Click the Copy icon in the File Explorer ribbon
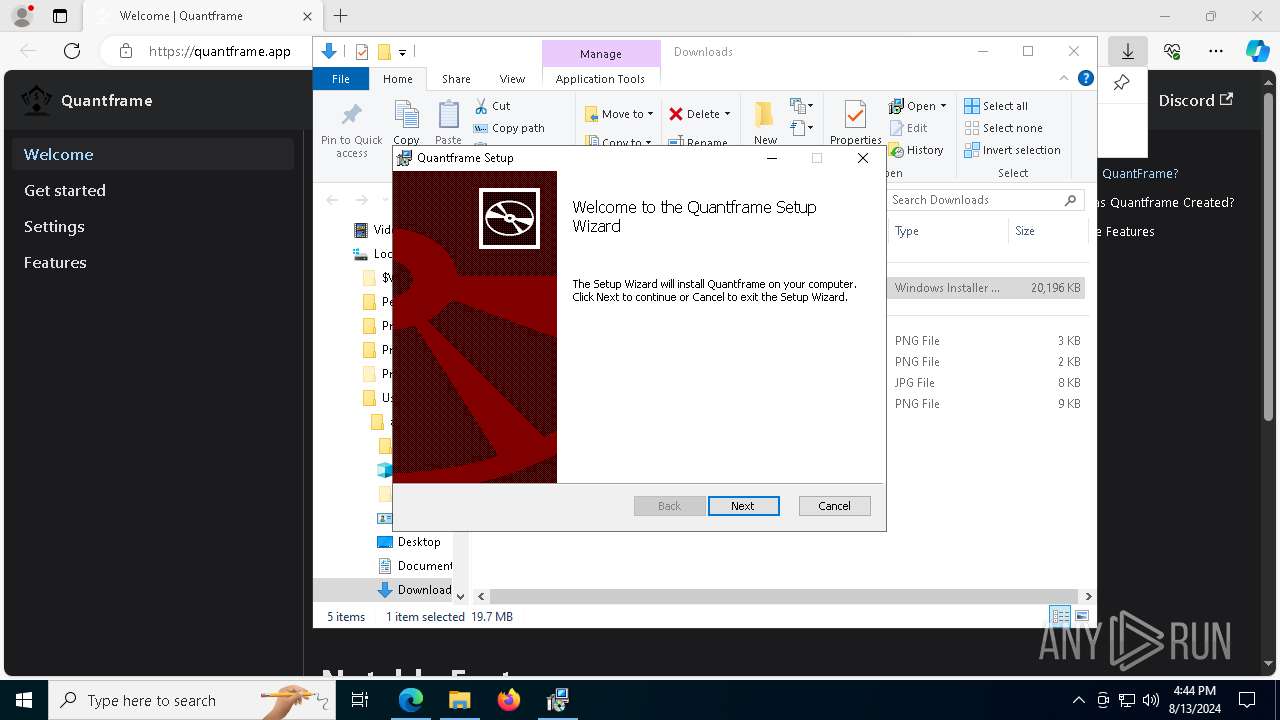This screenshot has width=1280, height=720. point(406,115)
